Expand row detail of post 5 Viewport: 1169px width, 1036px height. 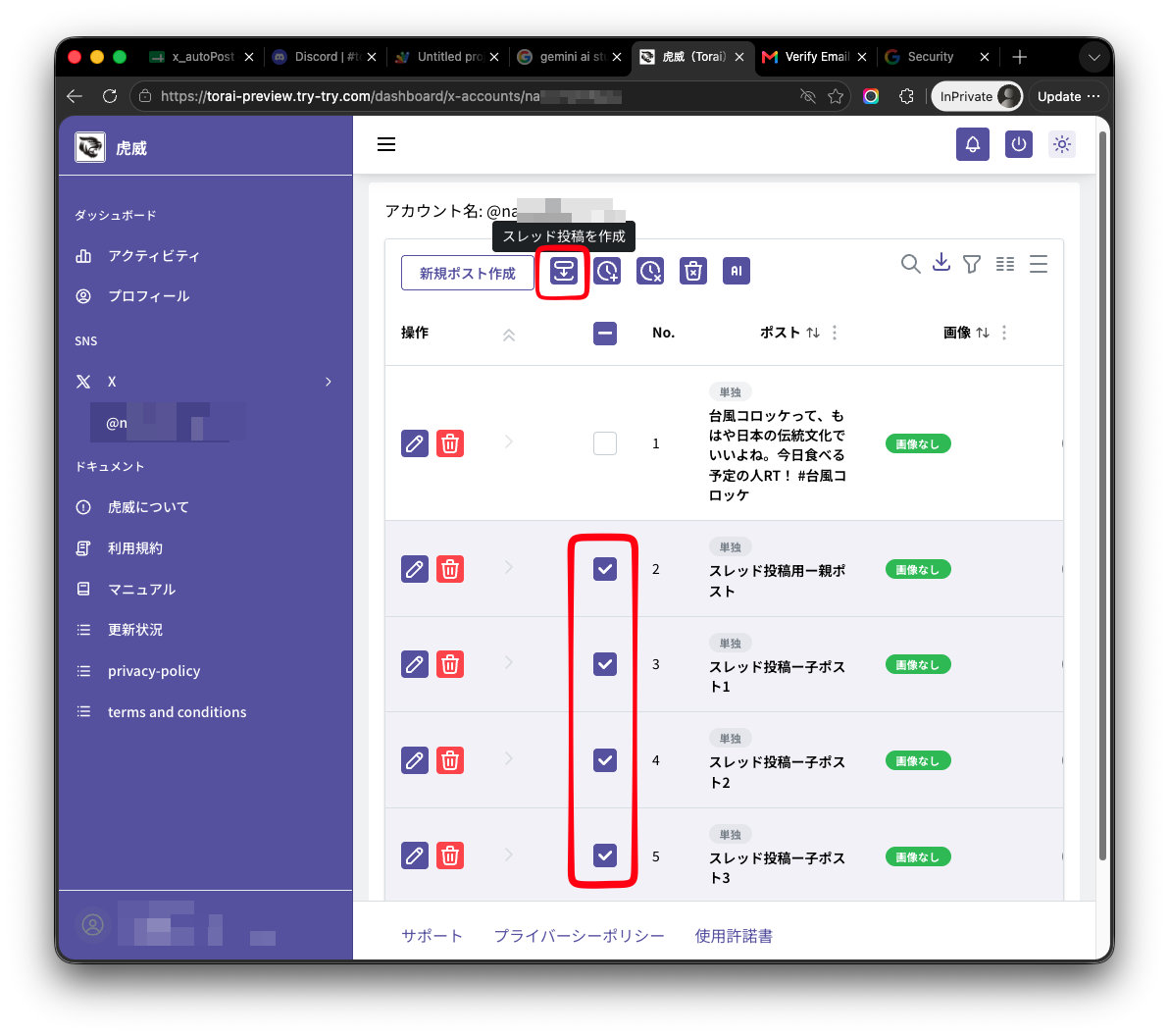[509, 855]
